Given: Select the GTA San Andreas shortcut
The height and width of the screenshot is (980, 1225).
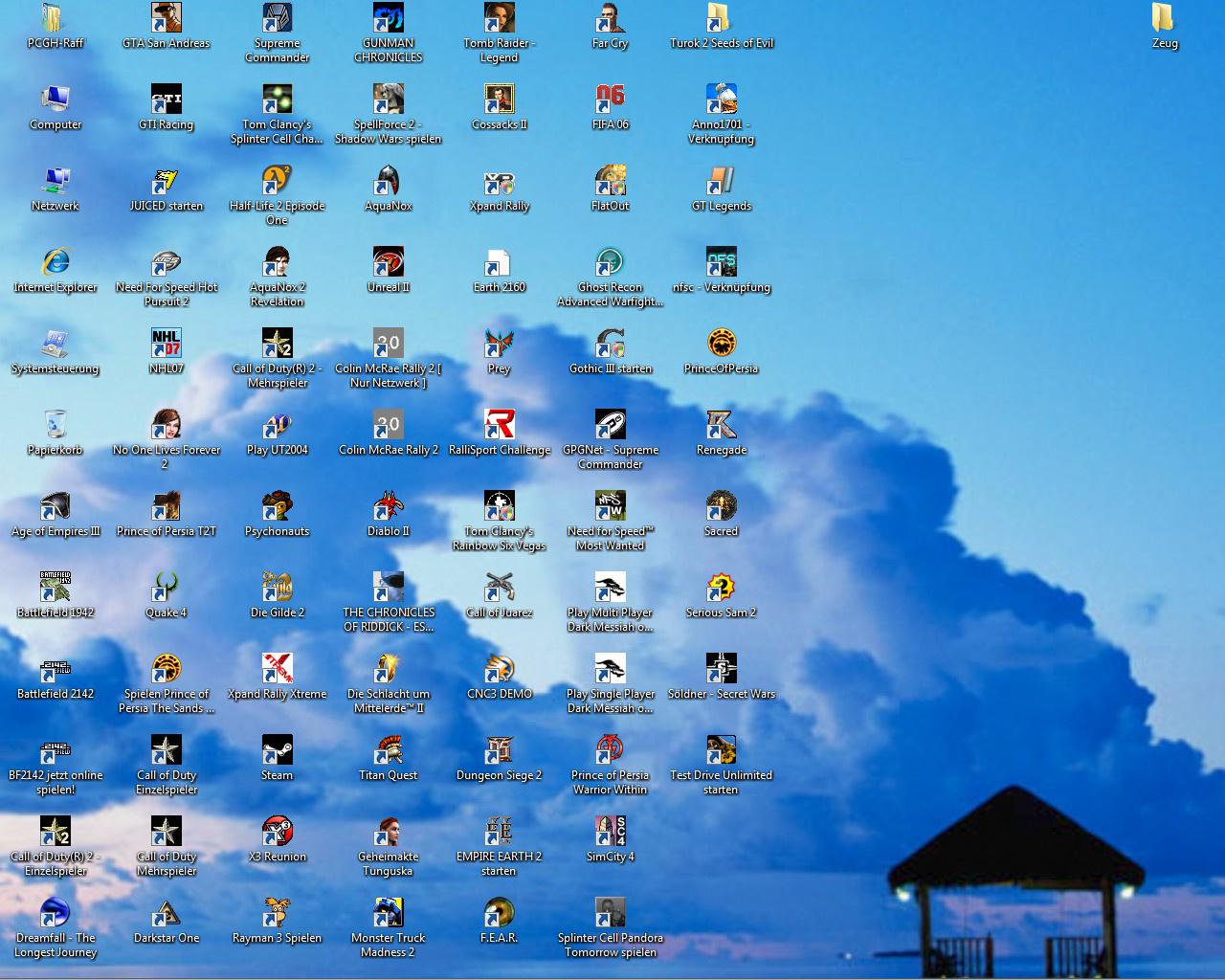Looking at the screenshot, I should [167, 27].
